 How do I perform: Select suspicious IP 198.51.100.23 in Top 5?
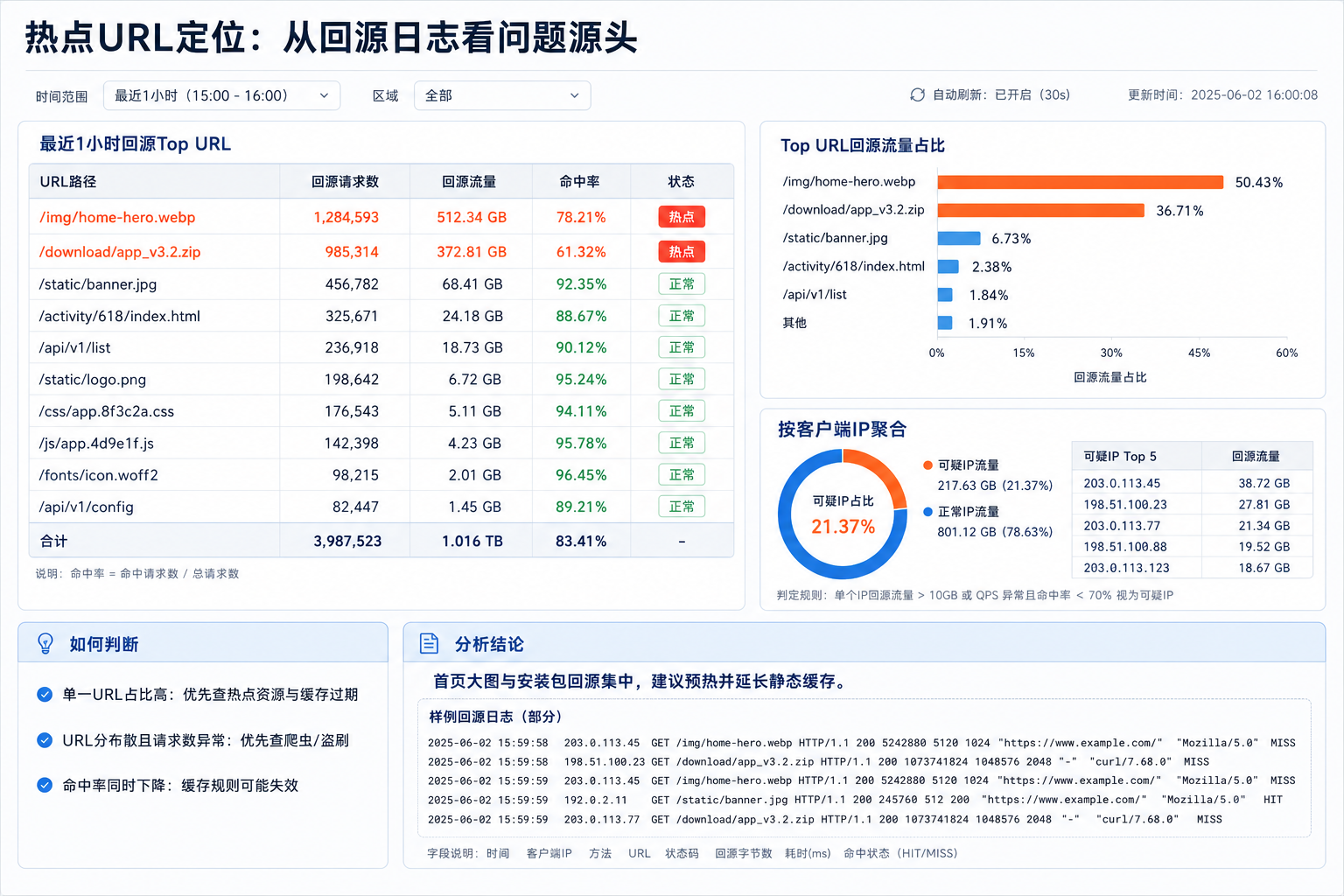pos(1125,504)
